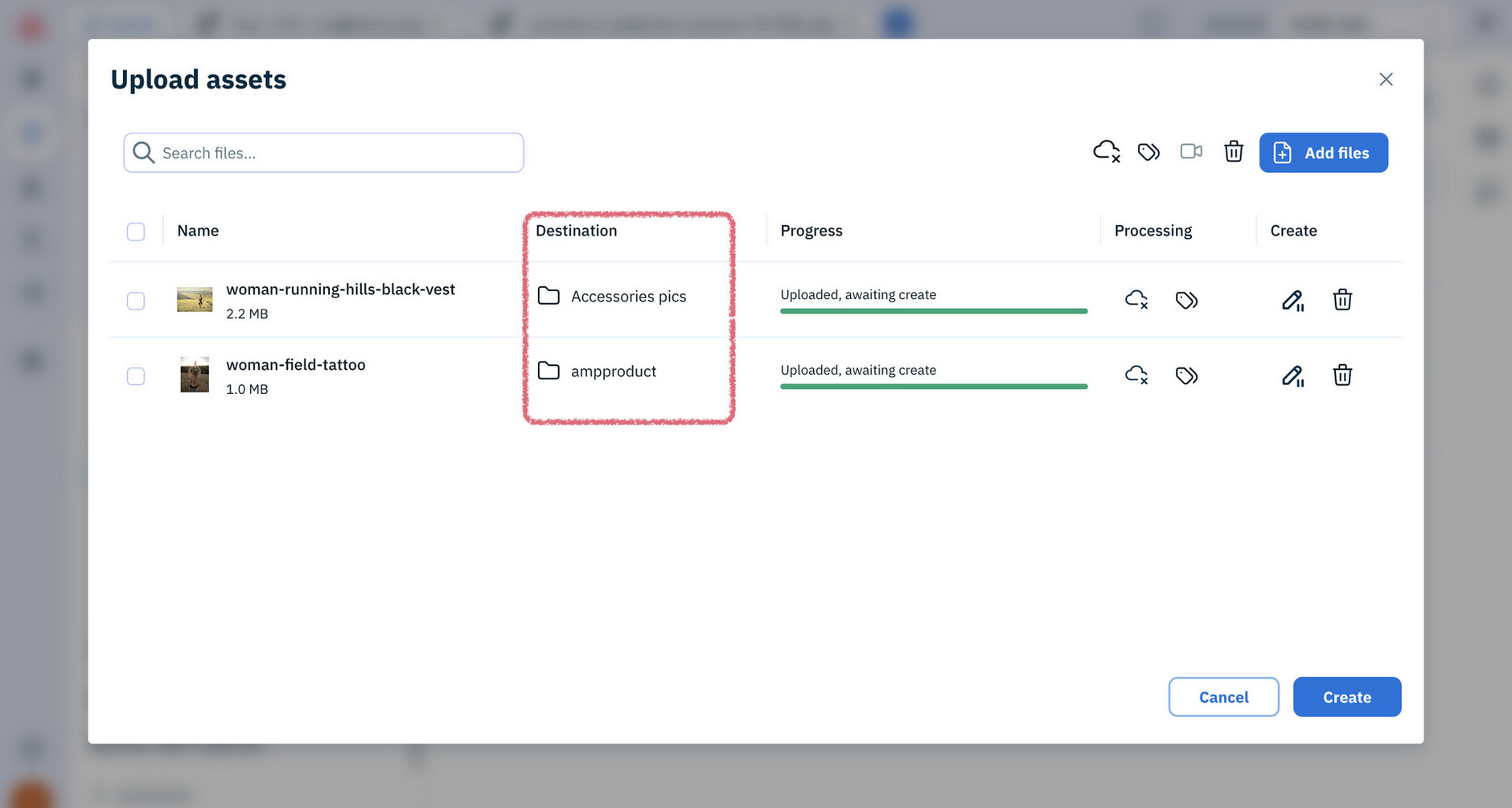The height and width of the screenshot is (808, 1512).
Task: Click the Processing column header
Action: tap(1153, 231)
